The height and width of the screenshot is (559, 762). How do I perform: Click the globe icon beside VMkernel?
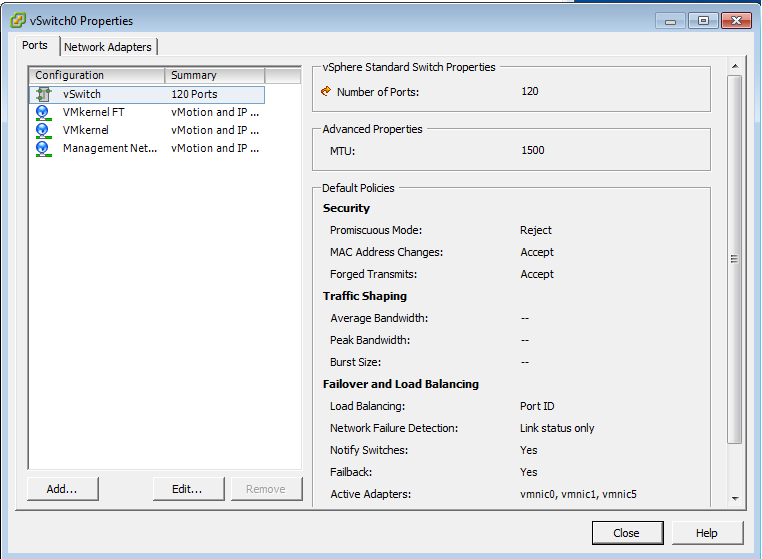[43, 131]
